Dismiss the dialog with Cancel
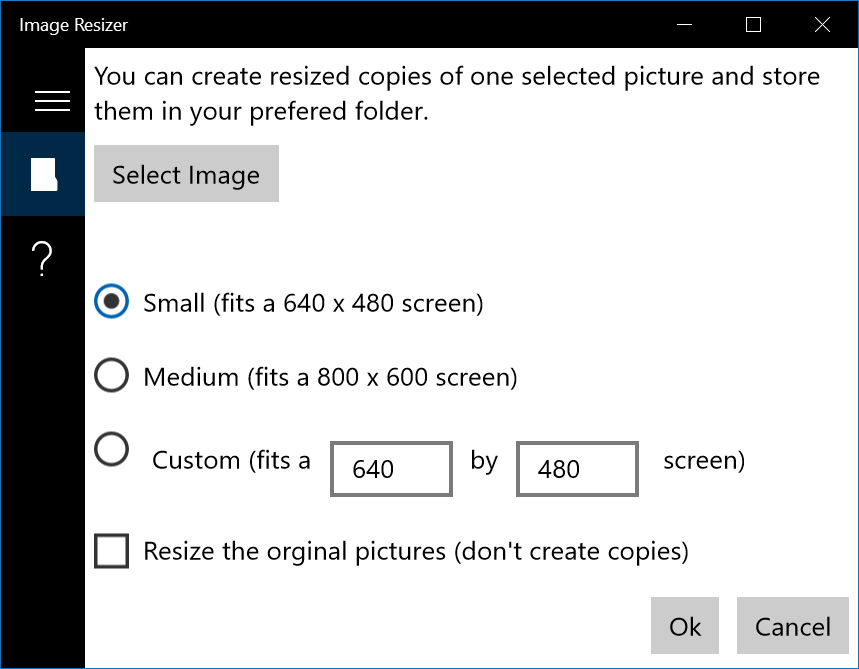 [x=792, y=625]
